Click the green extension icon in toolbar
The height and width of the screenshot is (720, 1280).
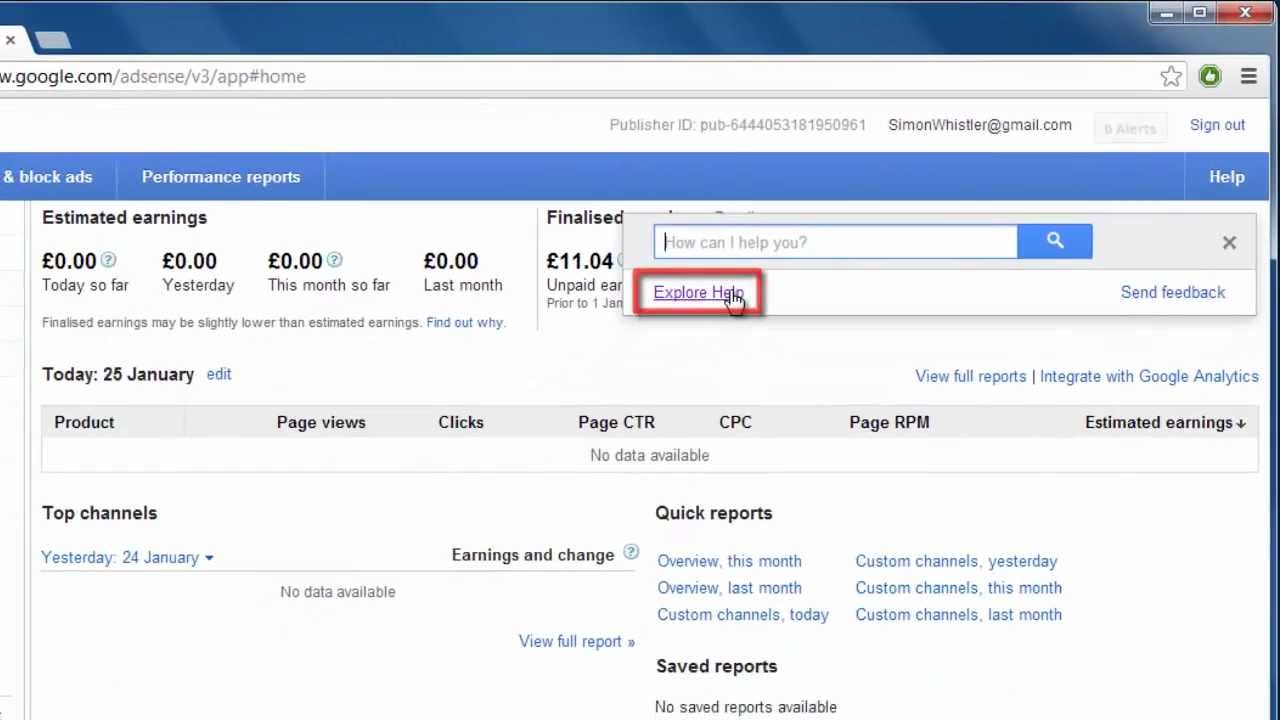[1210, 76]
